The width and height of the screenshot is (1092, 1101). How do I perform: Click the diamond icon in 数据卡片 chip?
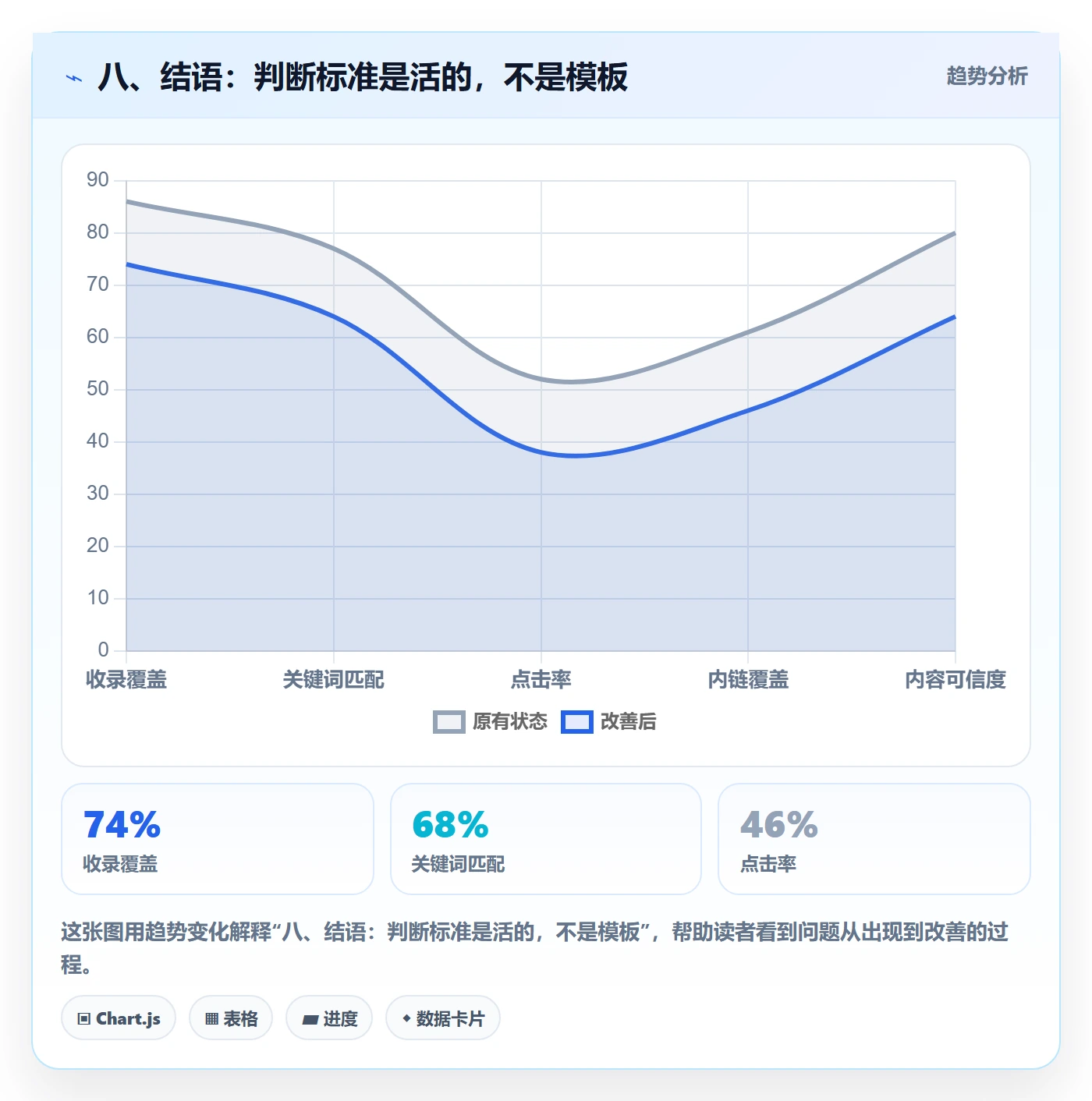pyautogui.click(x=406, y=1018)
